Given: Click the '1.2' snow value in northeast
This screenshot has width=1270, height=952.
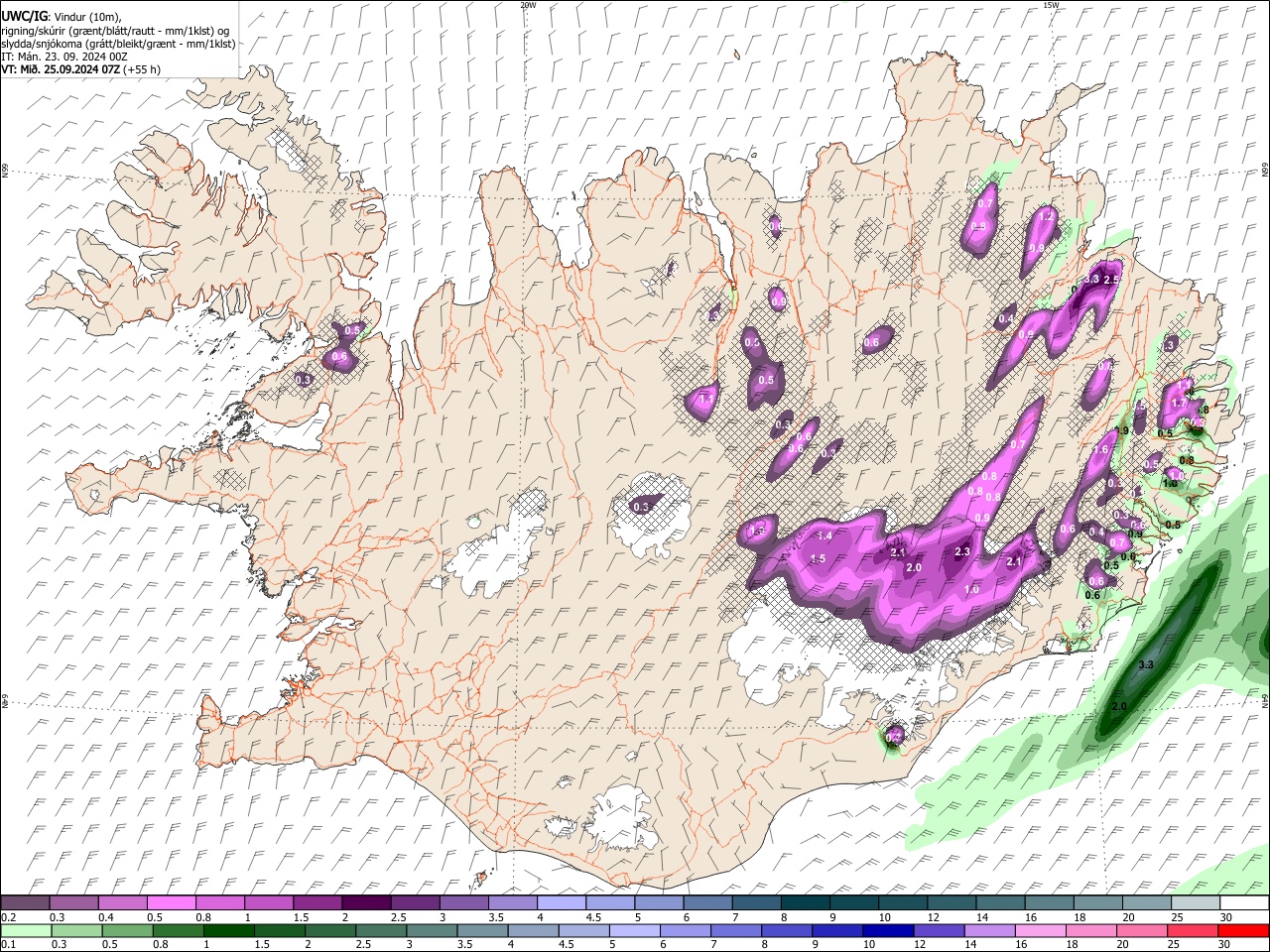Looking at the screenshot, I should click(x=1046, y=215).
